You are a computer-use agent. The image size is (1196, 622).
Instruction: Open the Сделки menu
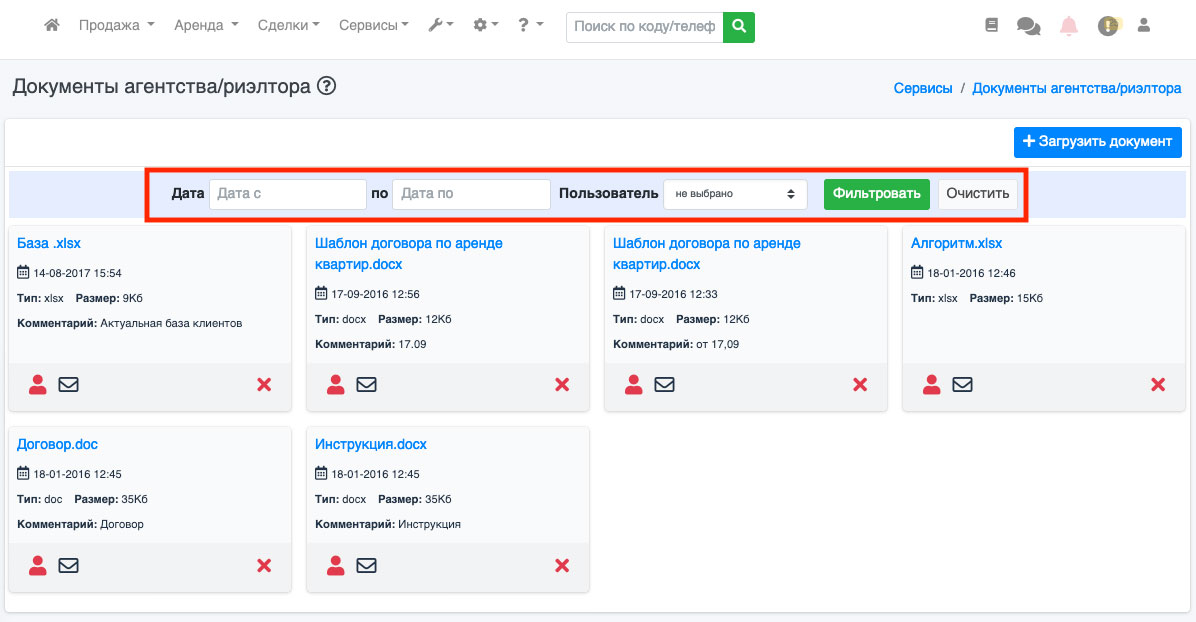[x=288, y=26]
